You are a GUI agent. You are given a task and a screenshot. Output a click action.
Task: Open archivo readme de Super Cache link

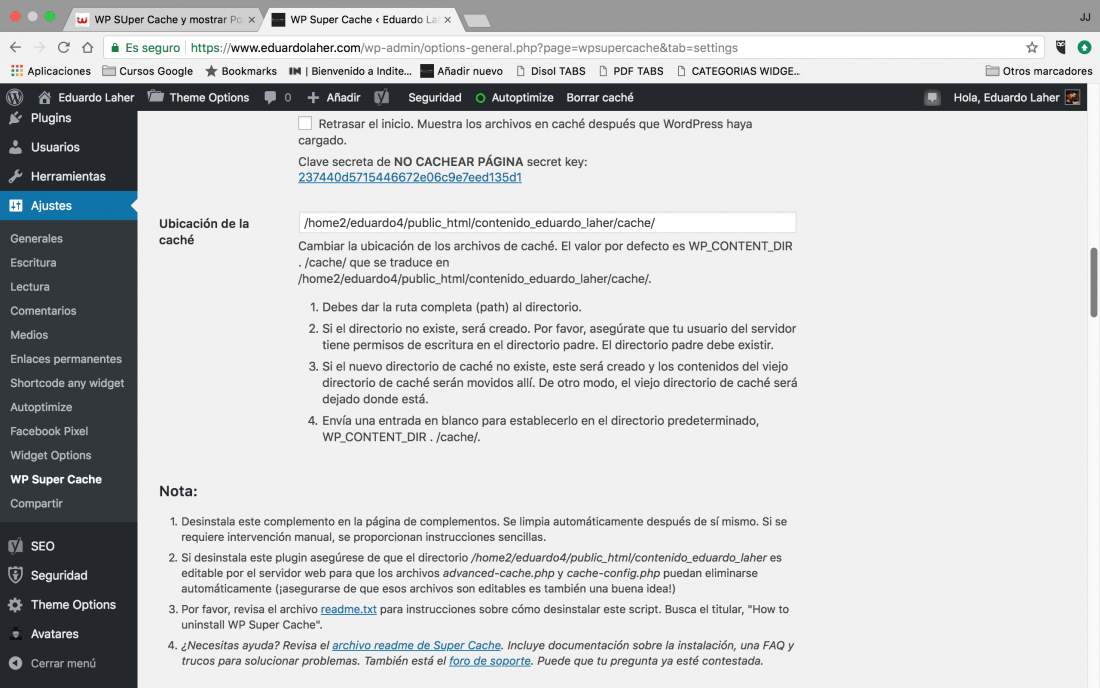click(417, 645)
